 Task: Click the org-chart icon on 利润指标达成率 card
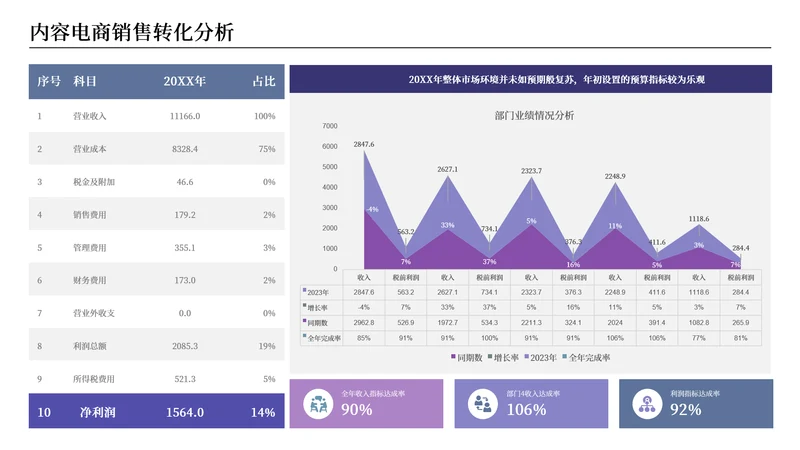(x=647, y=404)
